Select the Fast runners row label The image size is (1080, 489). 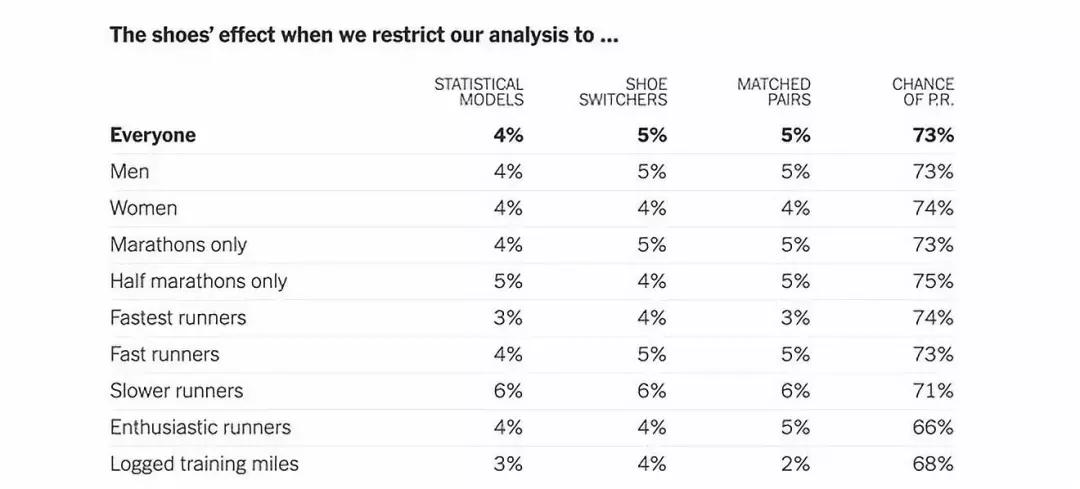164,354
